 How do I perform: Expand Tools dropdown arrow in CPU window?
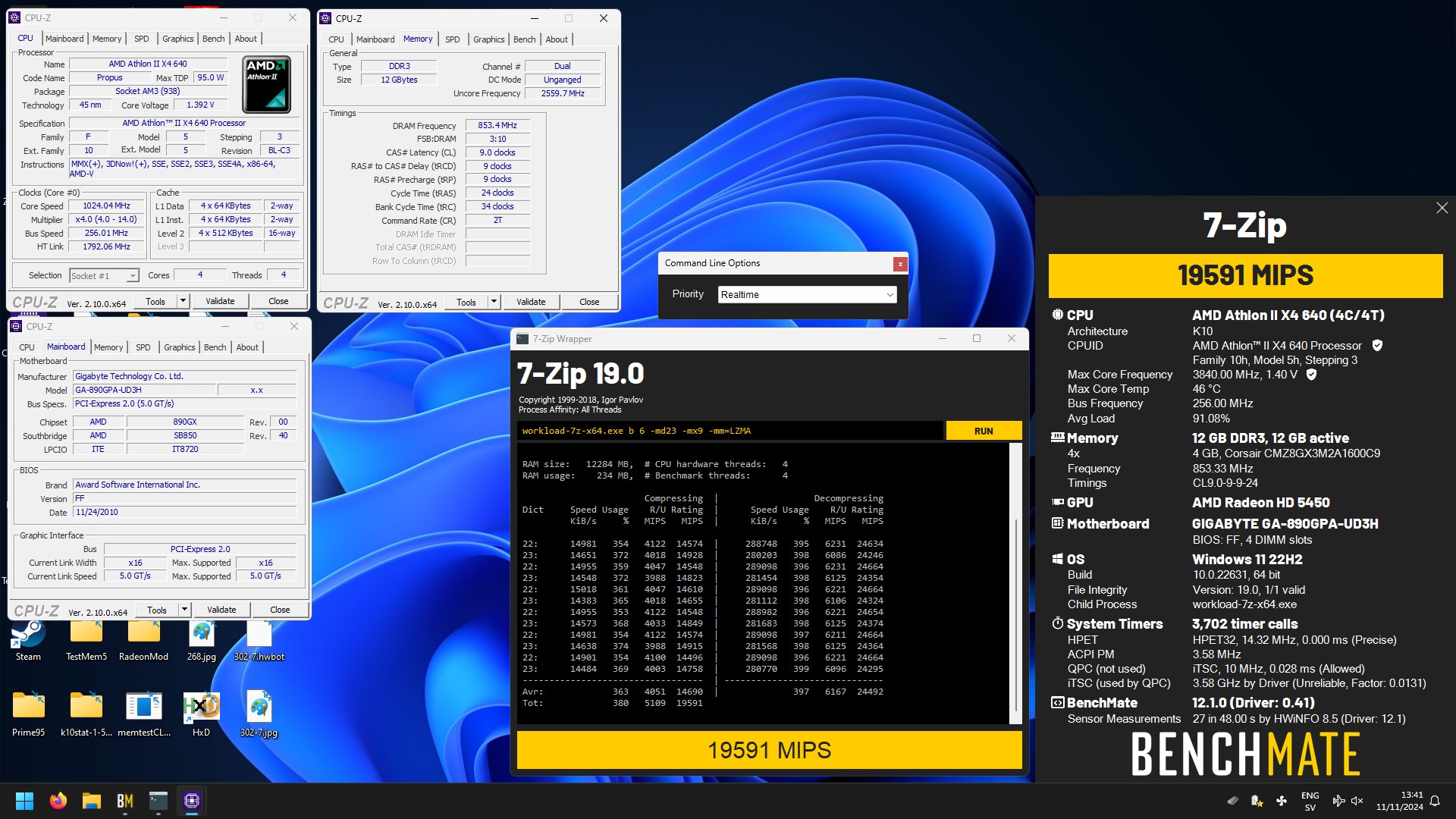tap(183, 301)
